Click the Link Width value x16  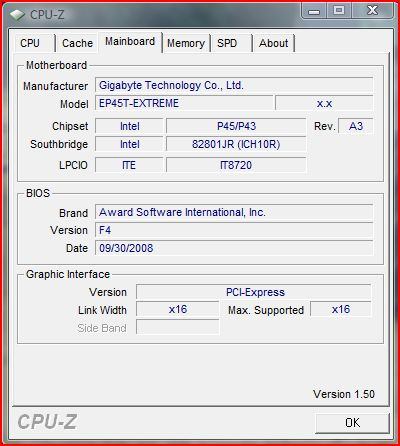[x=178, y=309]
